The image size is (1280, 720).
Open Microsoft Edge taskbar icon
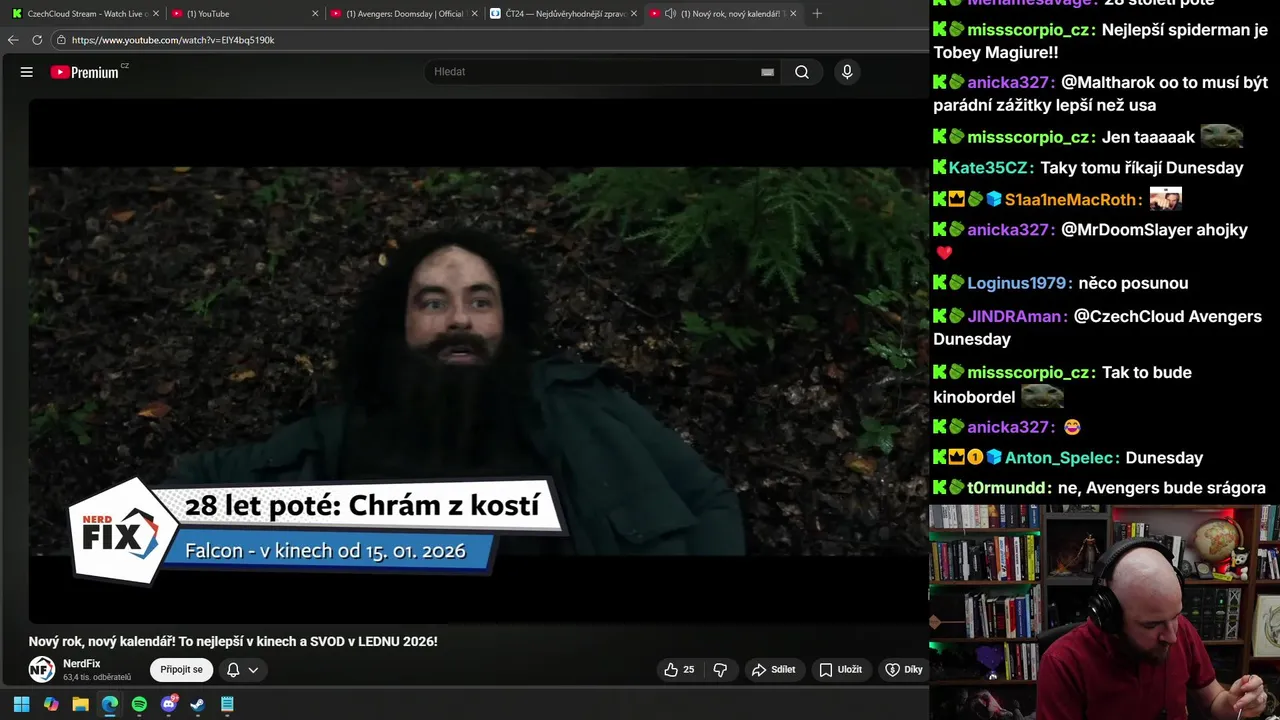(x=110, y=704)
